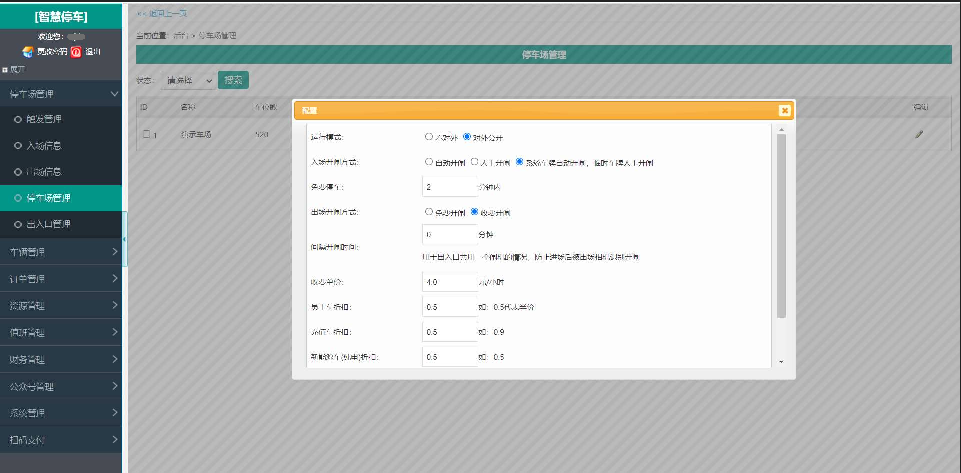961x473 pixels.
Task: Click the colorful house icon under the welcome text
Action: 27,52
